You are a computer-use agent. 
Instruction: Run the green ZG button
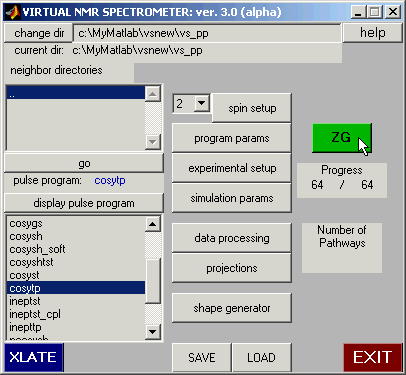(342, 138)
